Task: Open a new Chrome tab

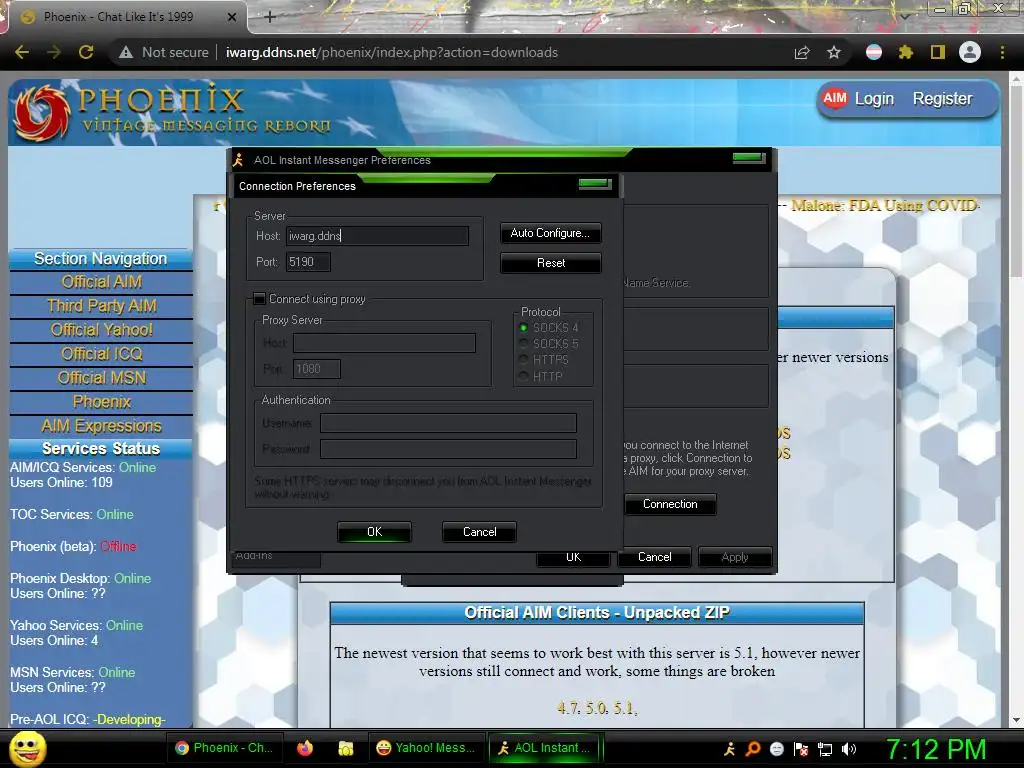Action: click(x=270, y=17)
